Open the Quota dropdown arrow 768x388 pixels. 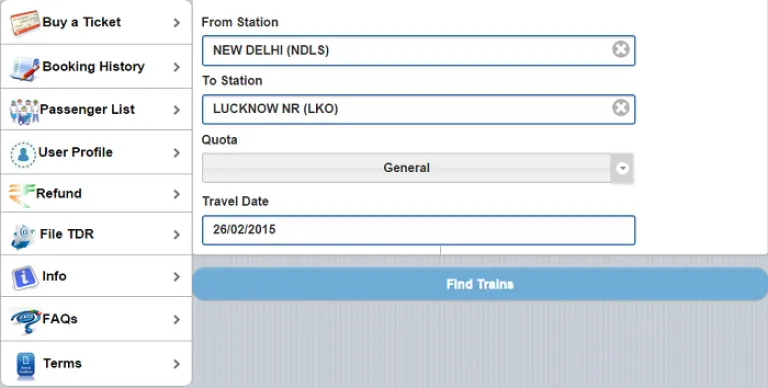[622, 168]
